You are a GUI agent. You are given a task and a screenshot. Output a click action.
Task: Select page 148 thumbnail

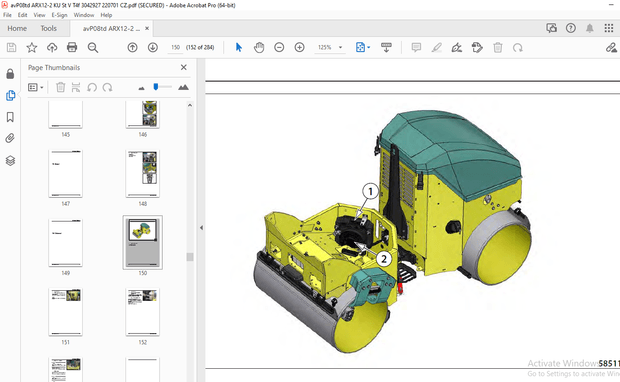(143, 173)
